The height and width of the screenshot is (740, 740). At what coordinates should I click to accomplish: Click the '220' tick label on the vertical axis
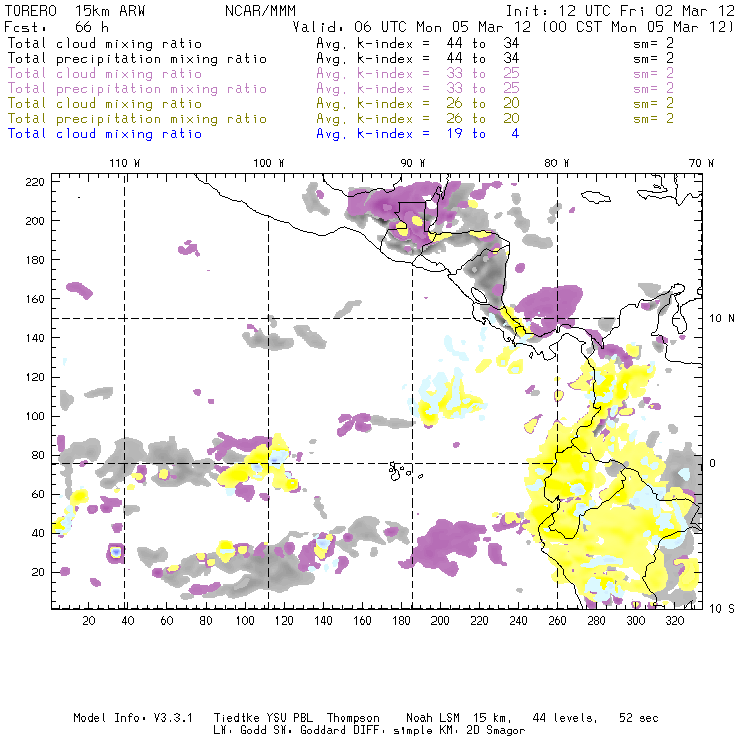tap(35, 182)
